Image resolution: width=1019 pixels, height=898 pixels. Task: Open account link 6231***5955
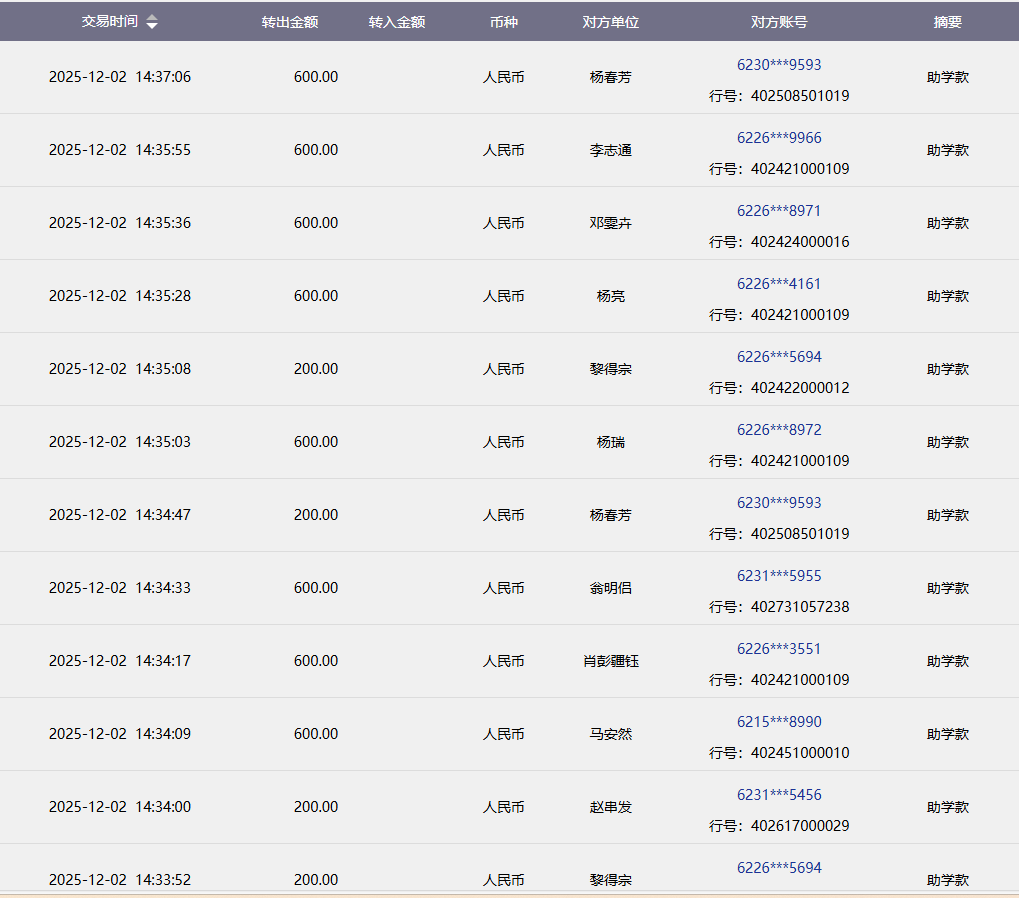[779, 576]
